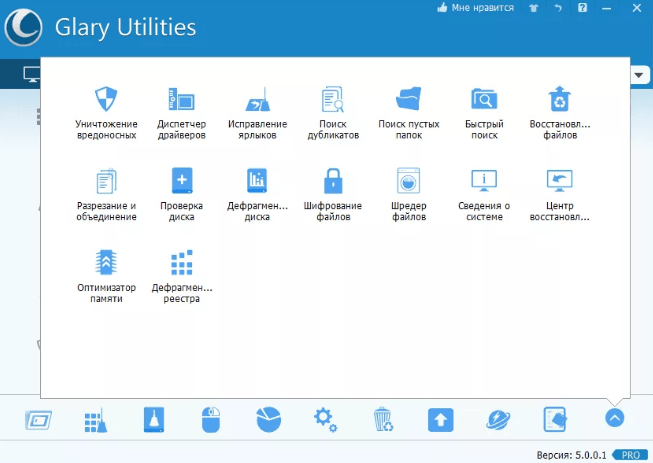Viewport: 653px width, 463px height.
Task: Collapse popup with round chevron-up button
Action: coord(614,418)
